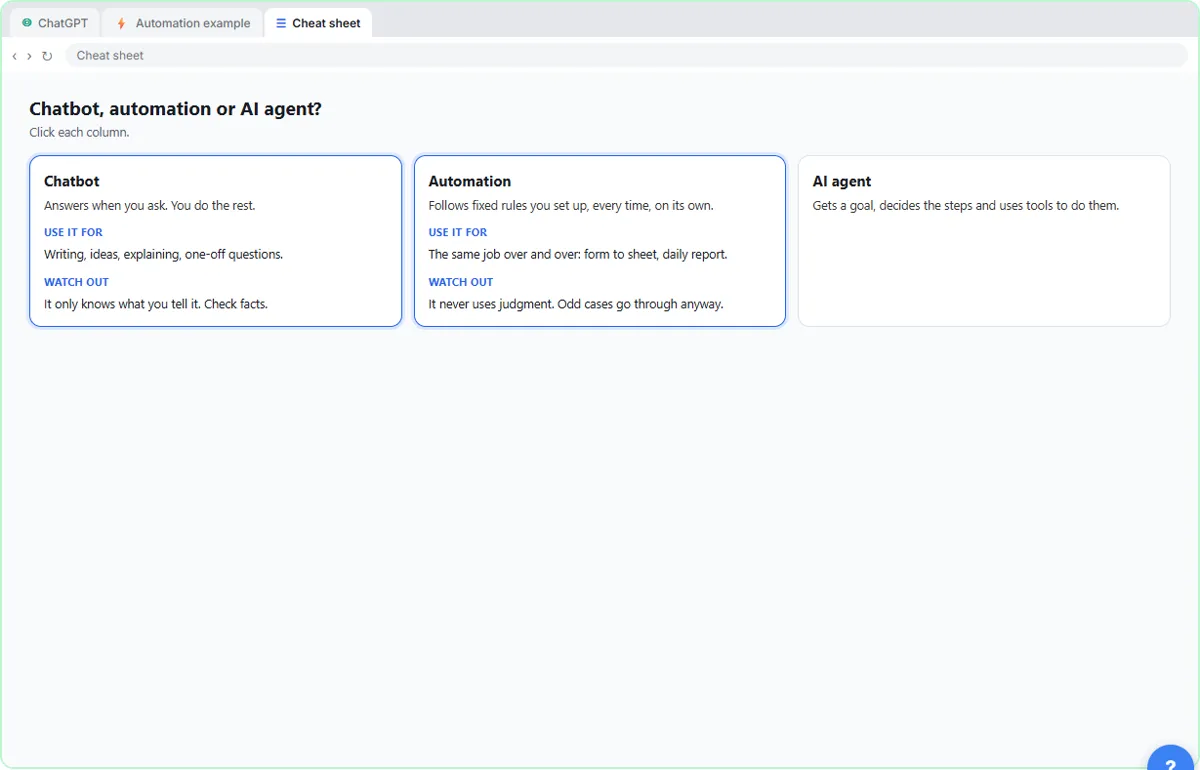Click the Chatbot 'USE IT FOR' label
This screenshot has width=1200, height=770.
[x=73, y=232]
